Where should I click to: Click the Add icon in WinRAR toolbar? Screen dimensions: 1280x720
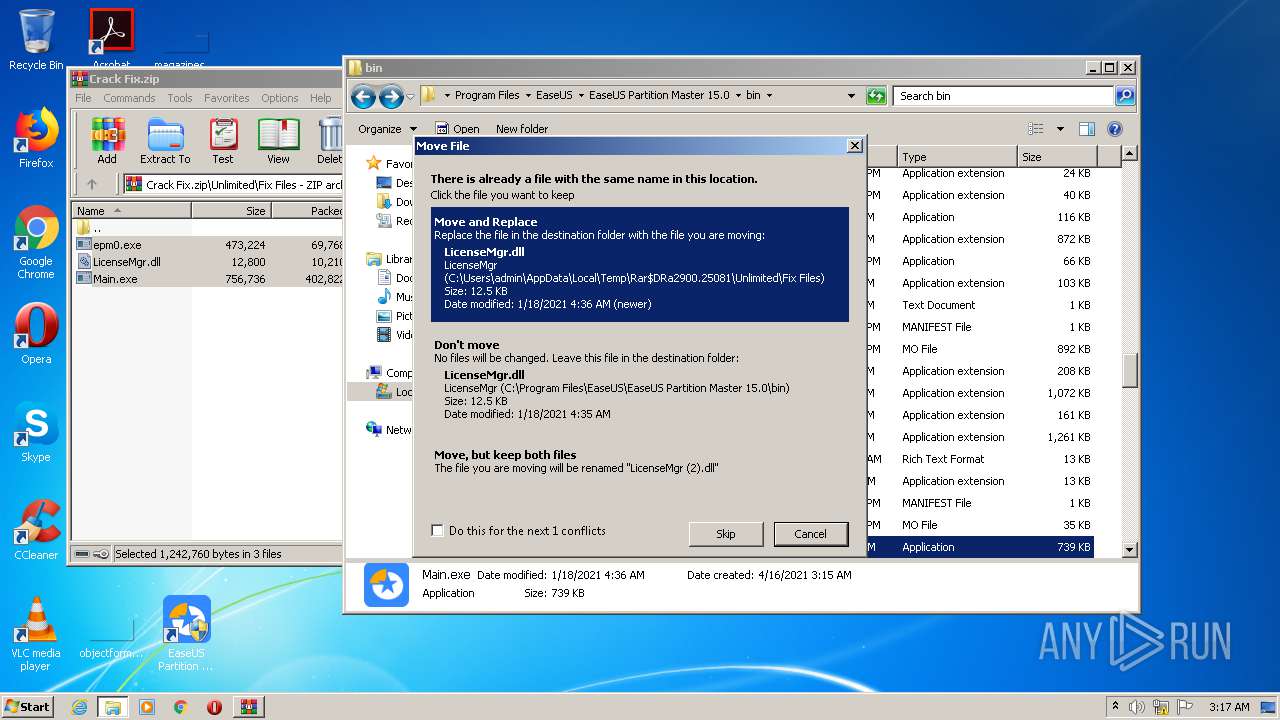click(x=107, y=140)
